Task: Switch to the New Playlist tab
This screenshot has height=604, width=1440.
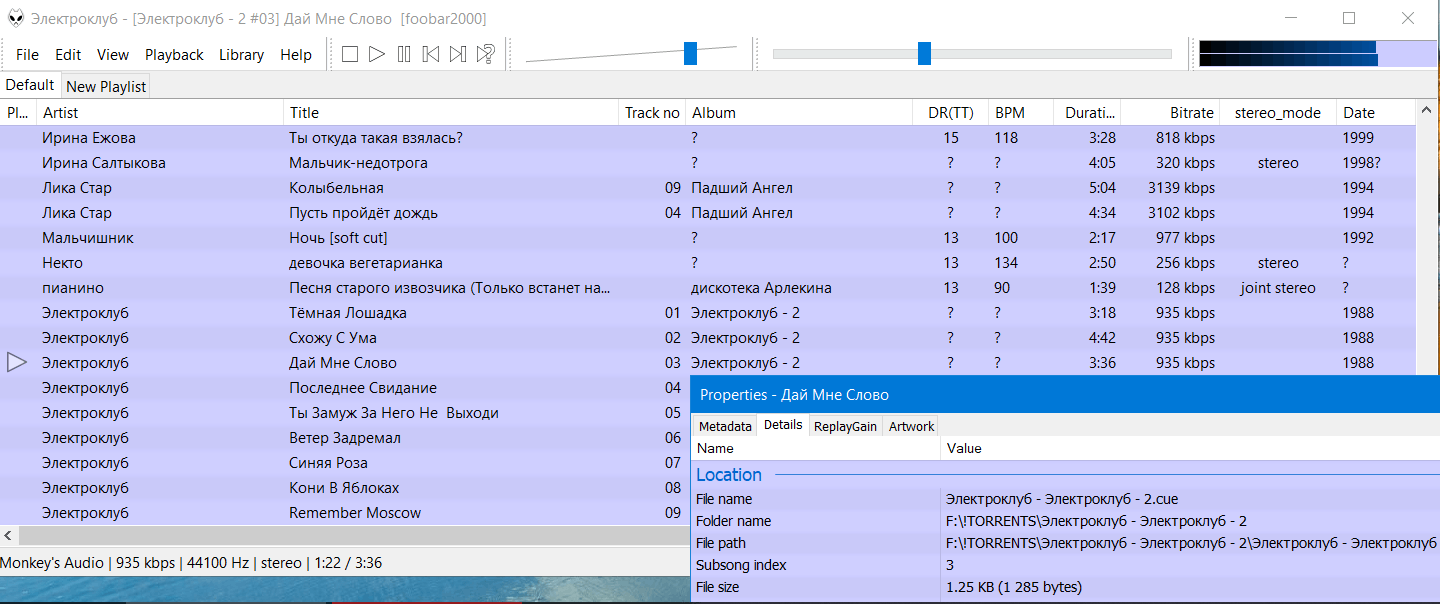Action: tap(106, 86)
